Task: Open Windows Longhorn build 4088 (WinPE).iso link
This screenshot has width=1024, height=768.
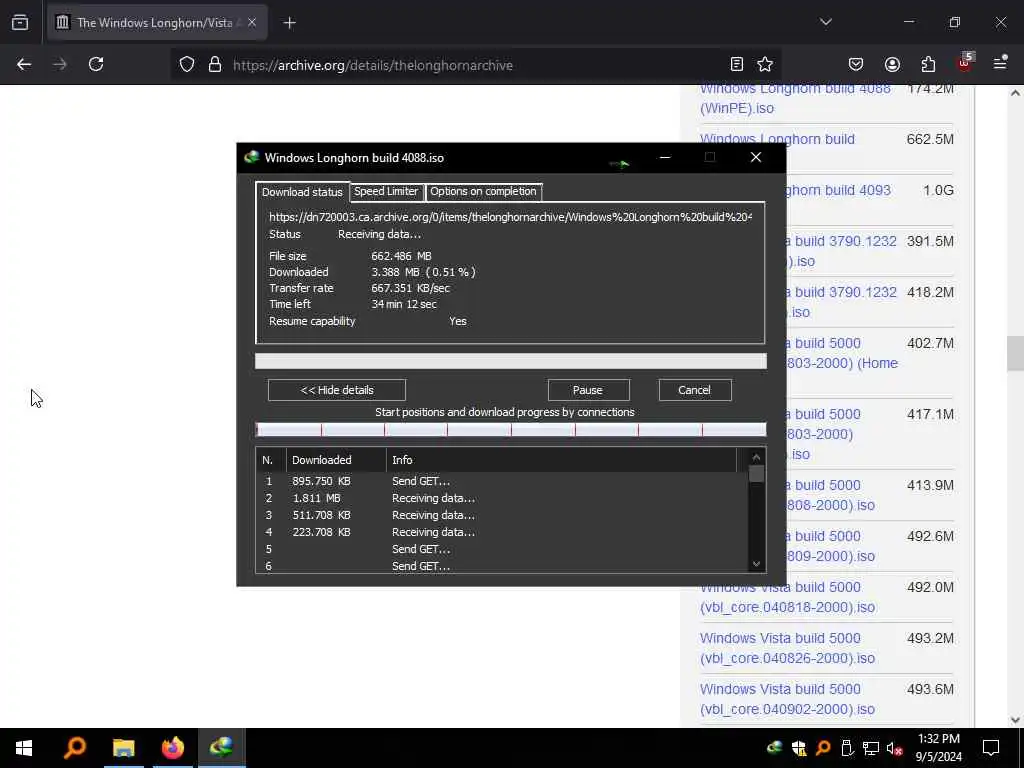Action: 795,98
